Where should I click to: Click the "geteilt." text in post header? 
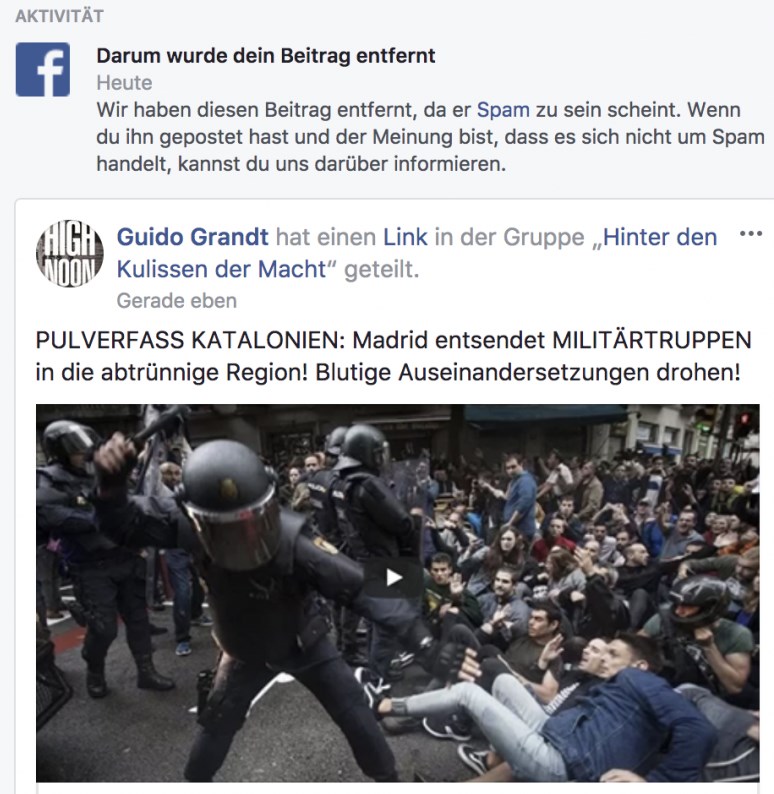[382, 269]
